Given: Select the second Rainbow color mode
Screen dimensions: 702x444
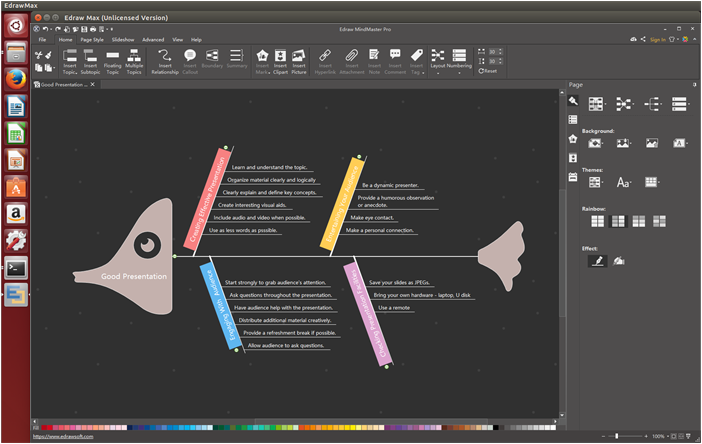Looking at the screenshot, I should click(617, 221).
